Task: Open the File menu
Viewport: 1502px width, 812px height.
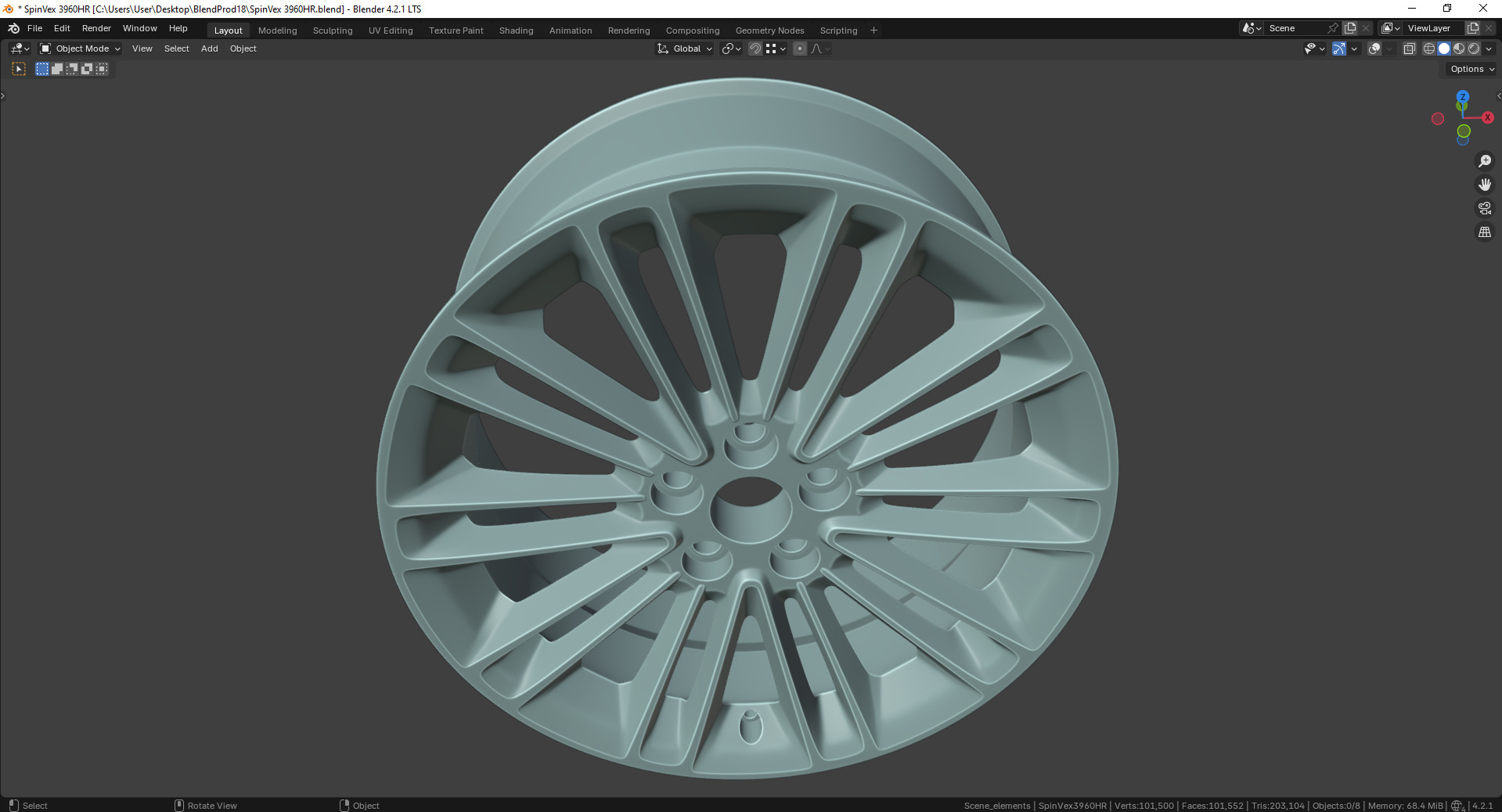Action: tap(34, 28)
